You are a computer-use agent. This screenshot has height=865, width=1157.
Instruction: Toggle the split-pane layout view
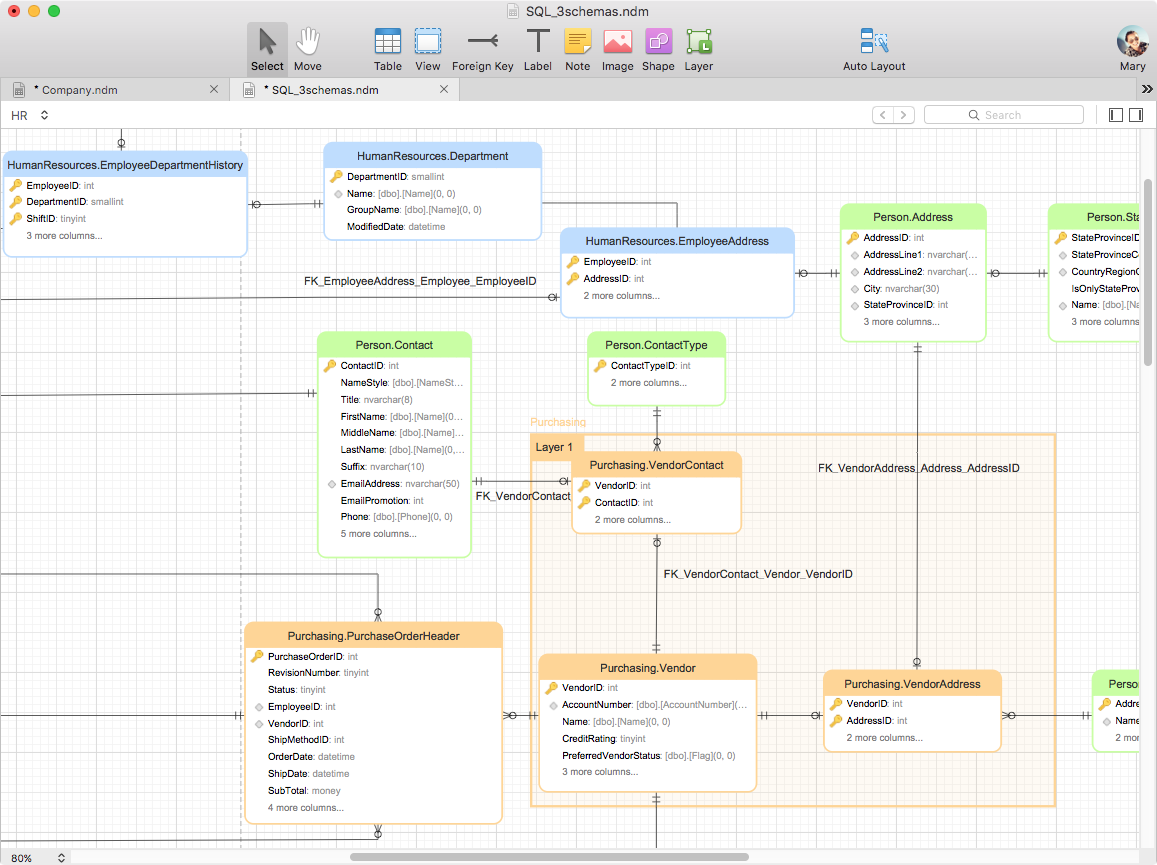point(1138,114)
